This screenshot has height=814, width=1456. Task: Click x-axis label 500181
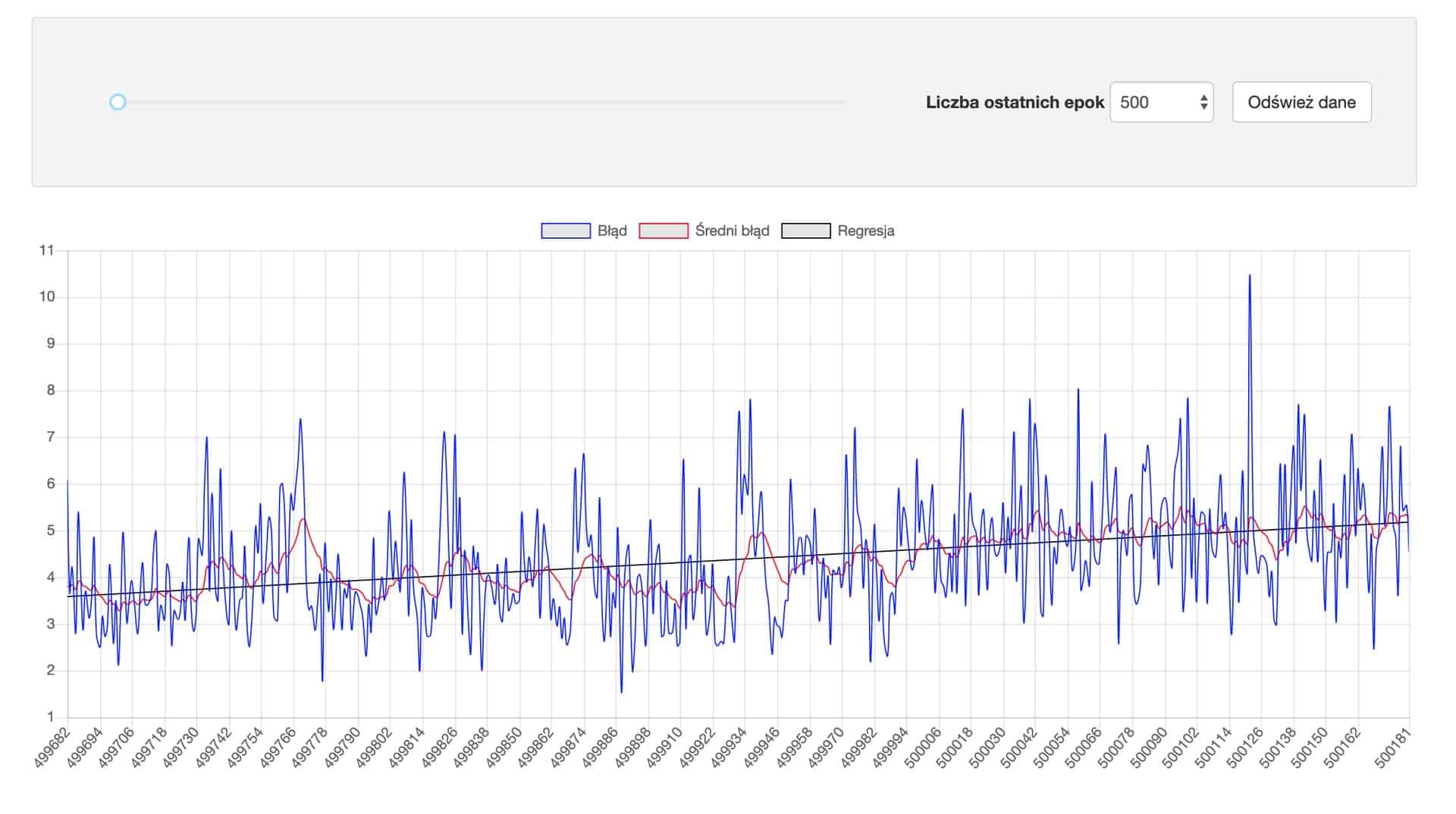tap(1393, 747)
